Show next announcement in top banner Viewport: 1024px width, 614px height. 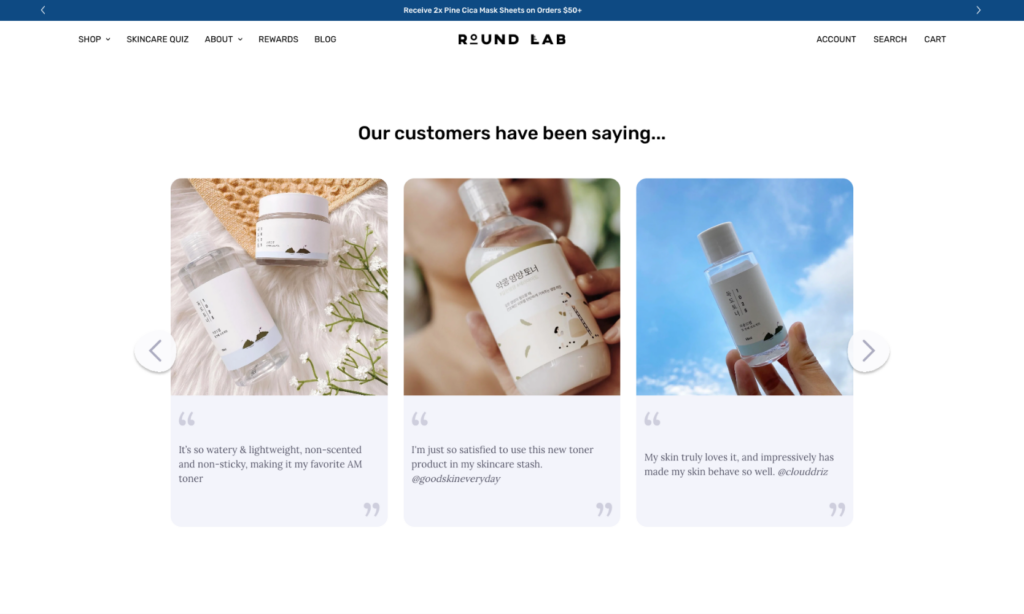(978, 10)
